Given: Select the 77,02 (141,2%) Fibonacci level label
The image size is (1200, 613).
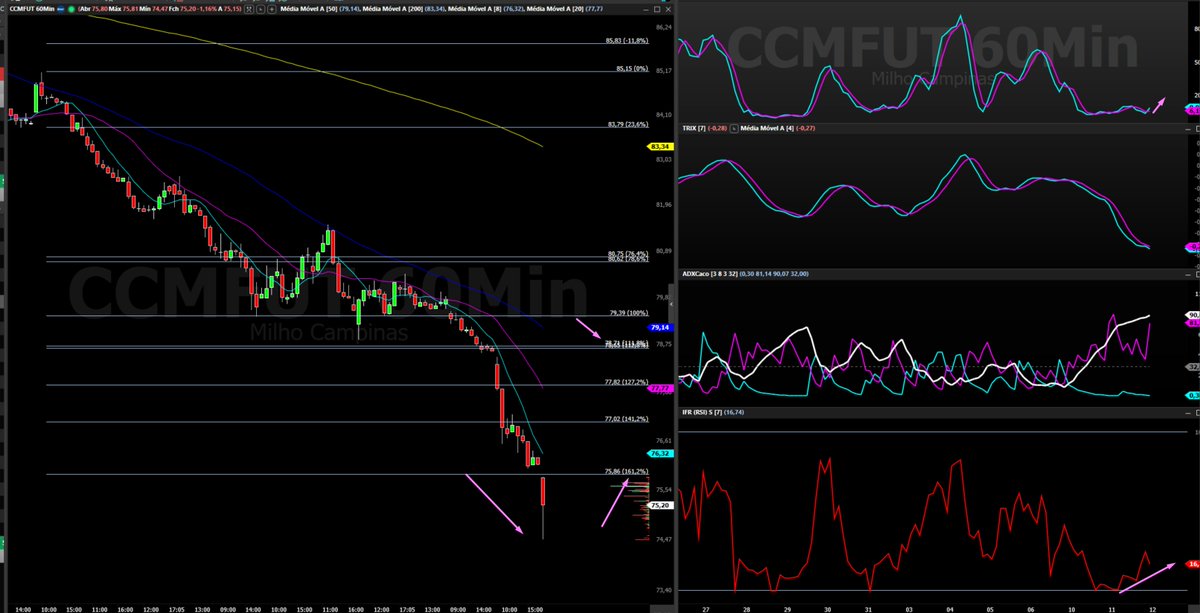Looking at the screenshot, I should [627, 420].
